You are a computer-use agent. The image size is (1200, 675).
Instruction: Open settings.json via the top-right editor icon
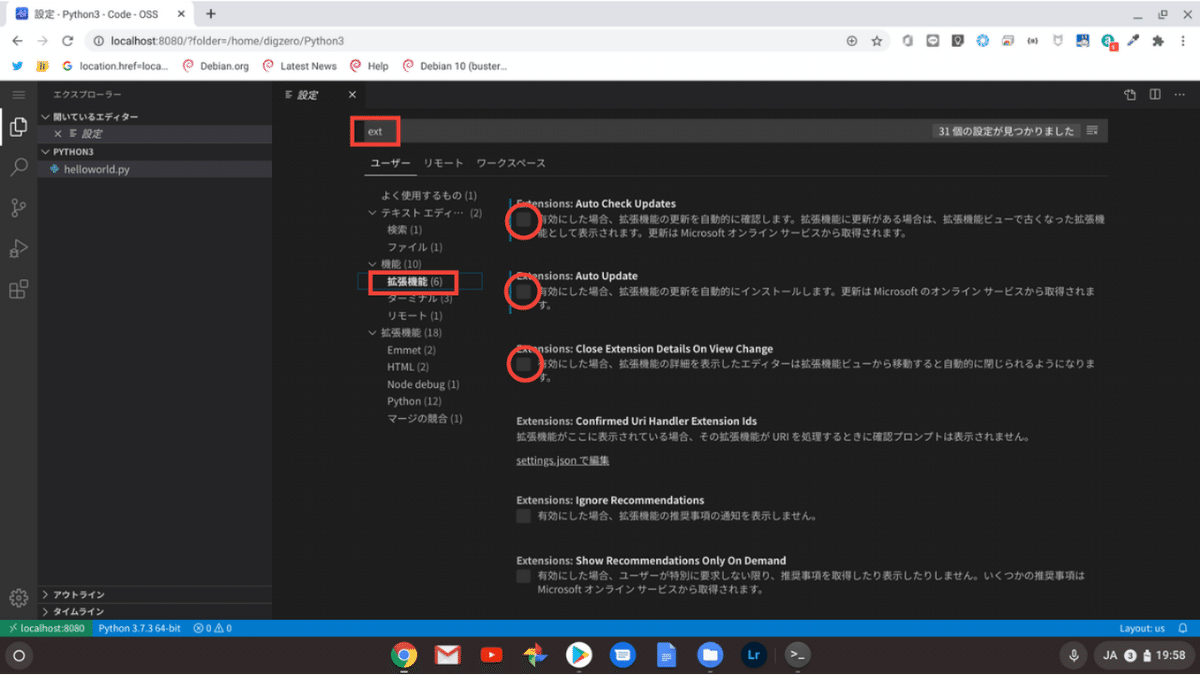[1129, 93]
